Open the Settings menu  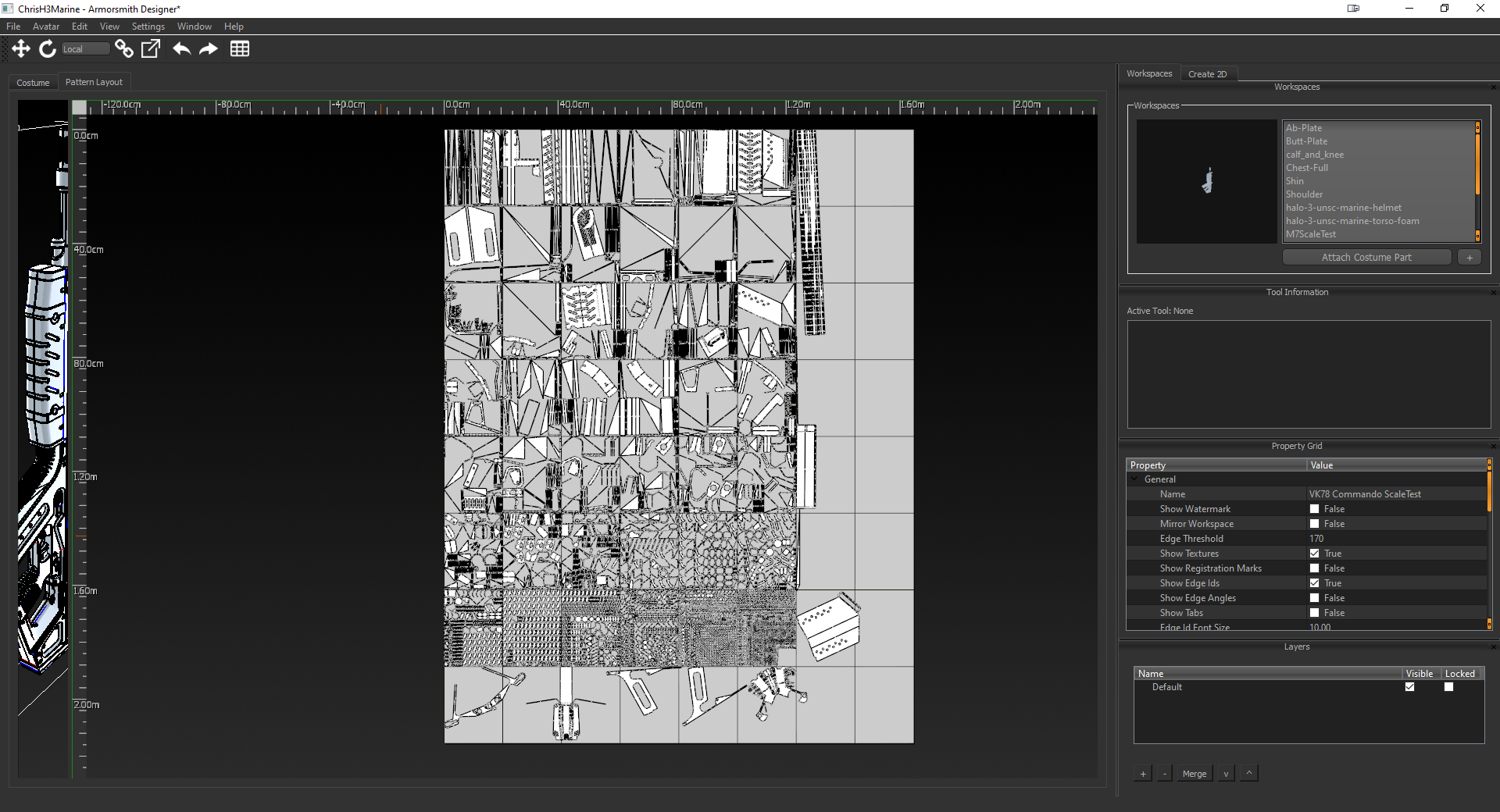click(x=148, y=27)
